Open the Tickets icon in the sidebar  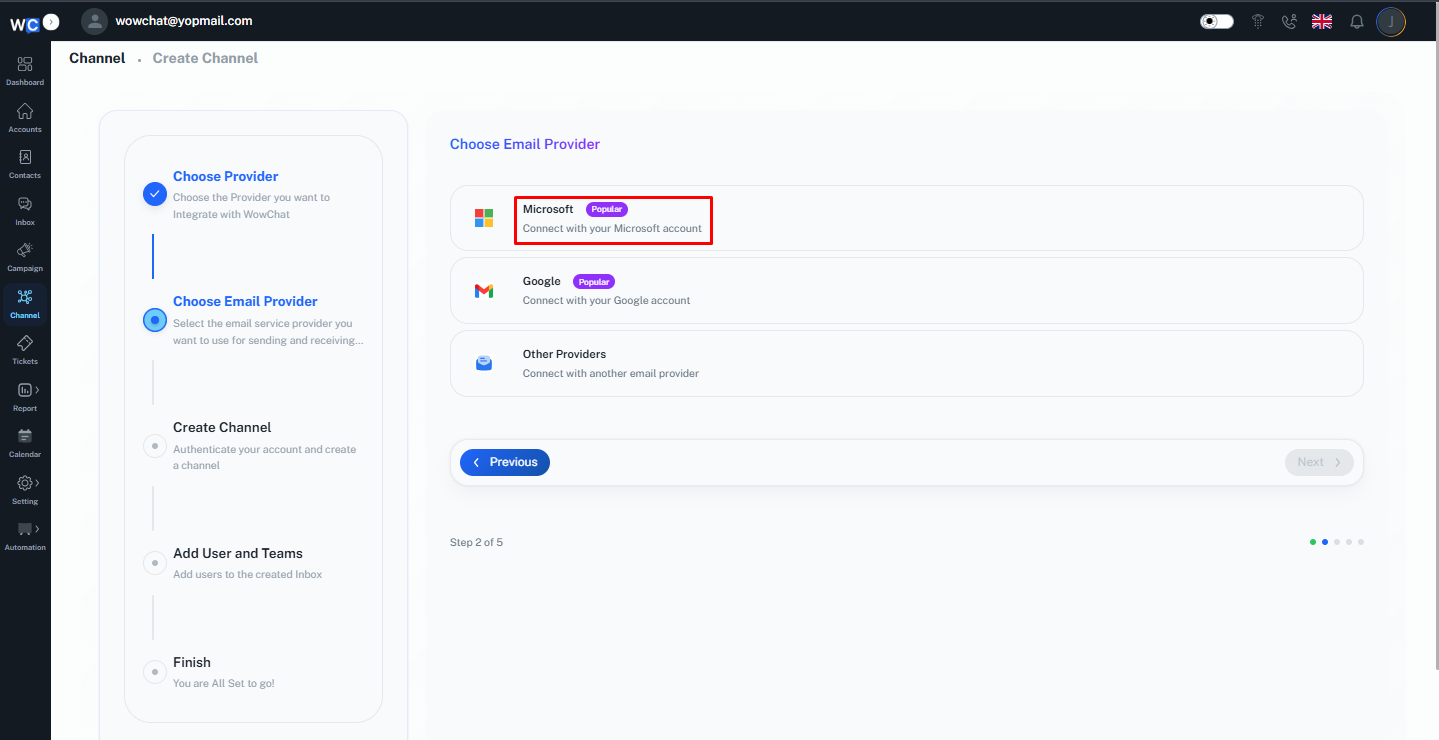(x=25, y=343)
